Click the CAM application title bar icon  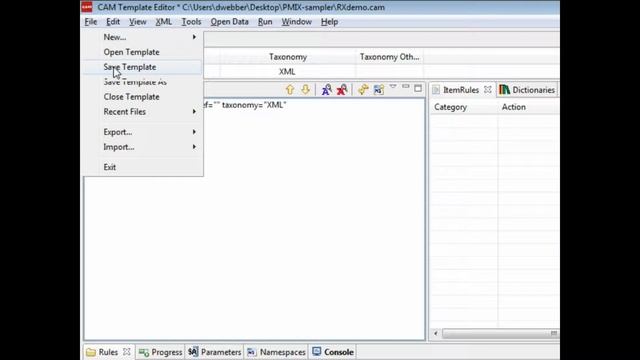[87, 7]
